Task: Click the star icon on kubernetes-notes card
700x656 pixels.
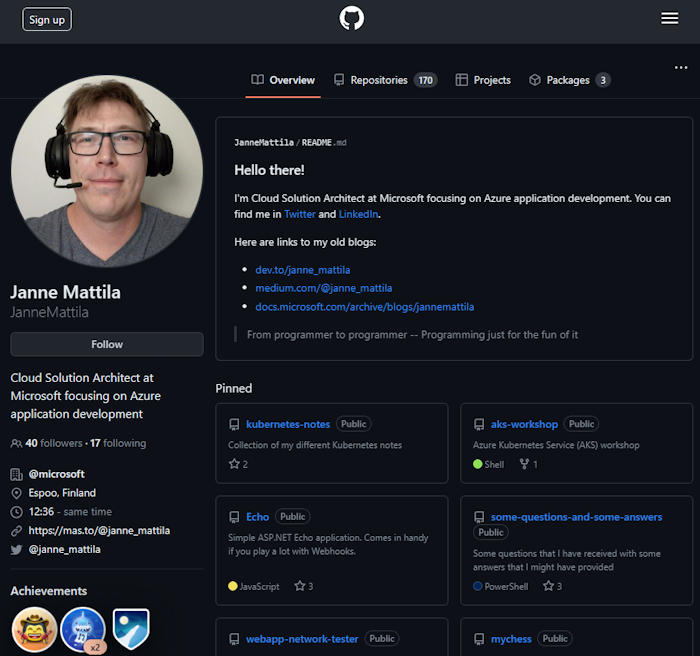Action: 234,464
